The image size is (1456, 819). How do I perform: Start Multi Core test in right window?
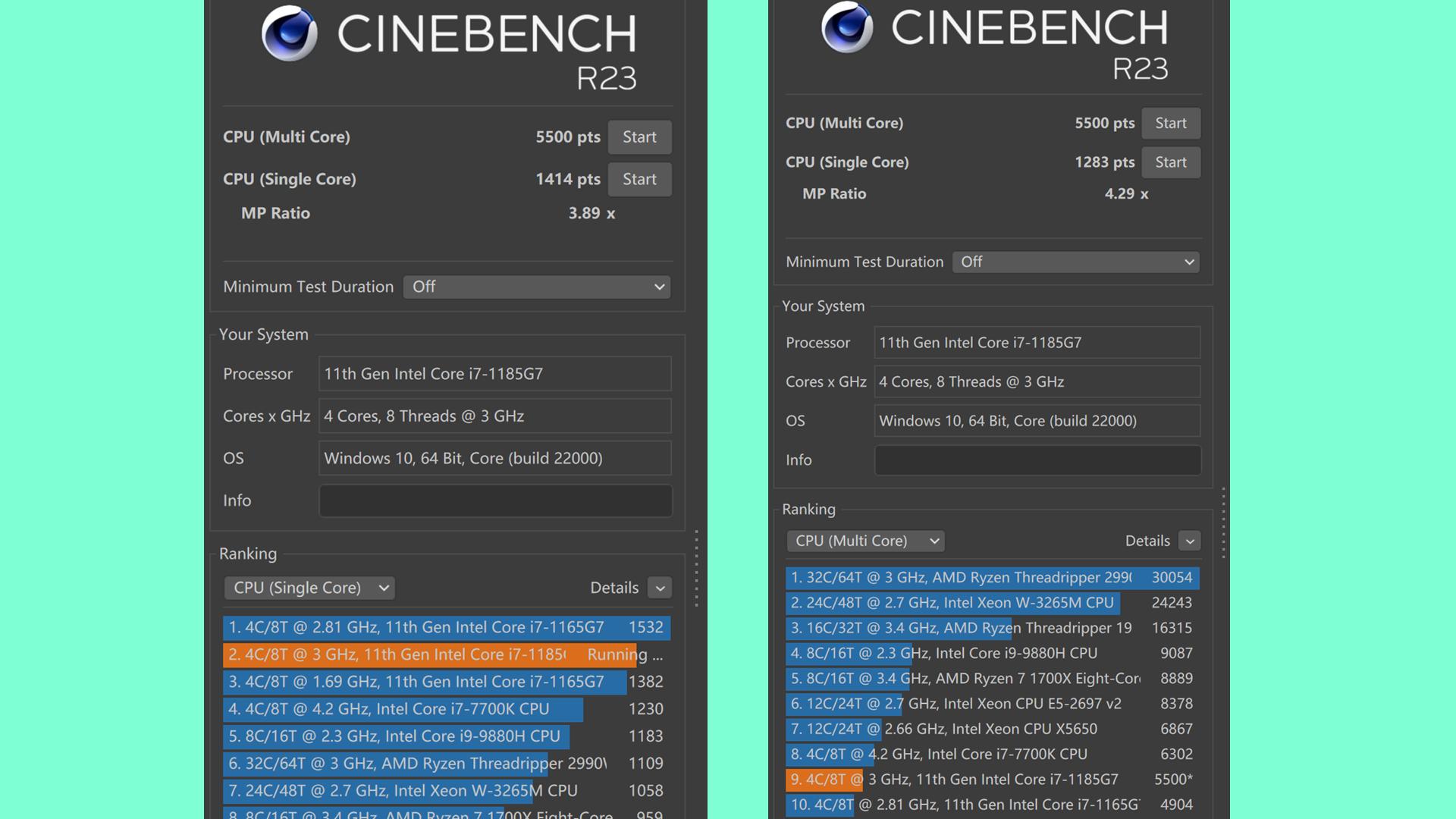[1170, 124]
